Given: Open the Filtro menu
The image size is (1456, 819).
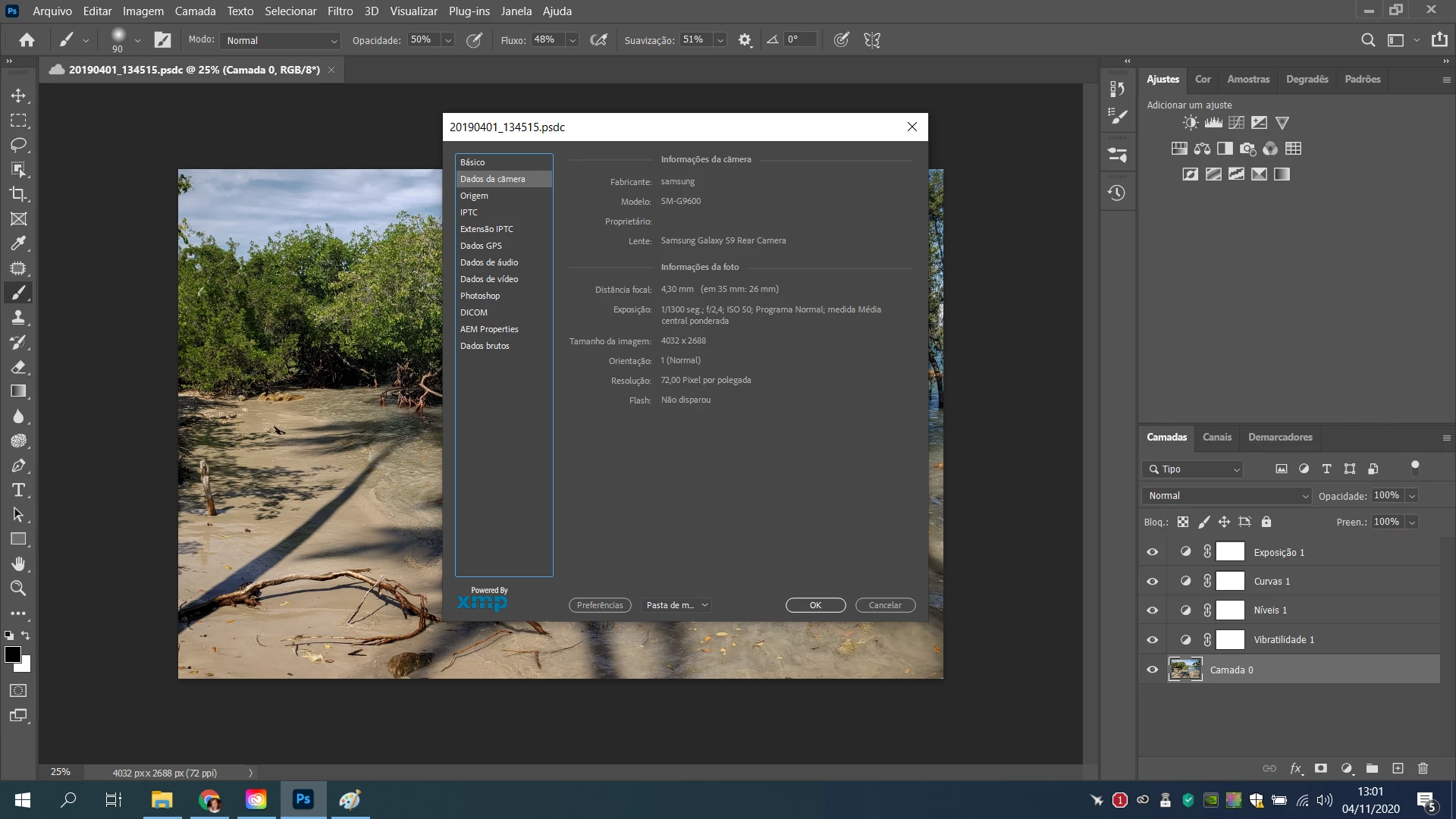Looking at the screenshot, I should click(x=340, y=11).
